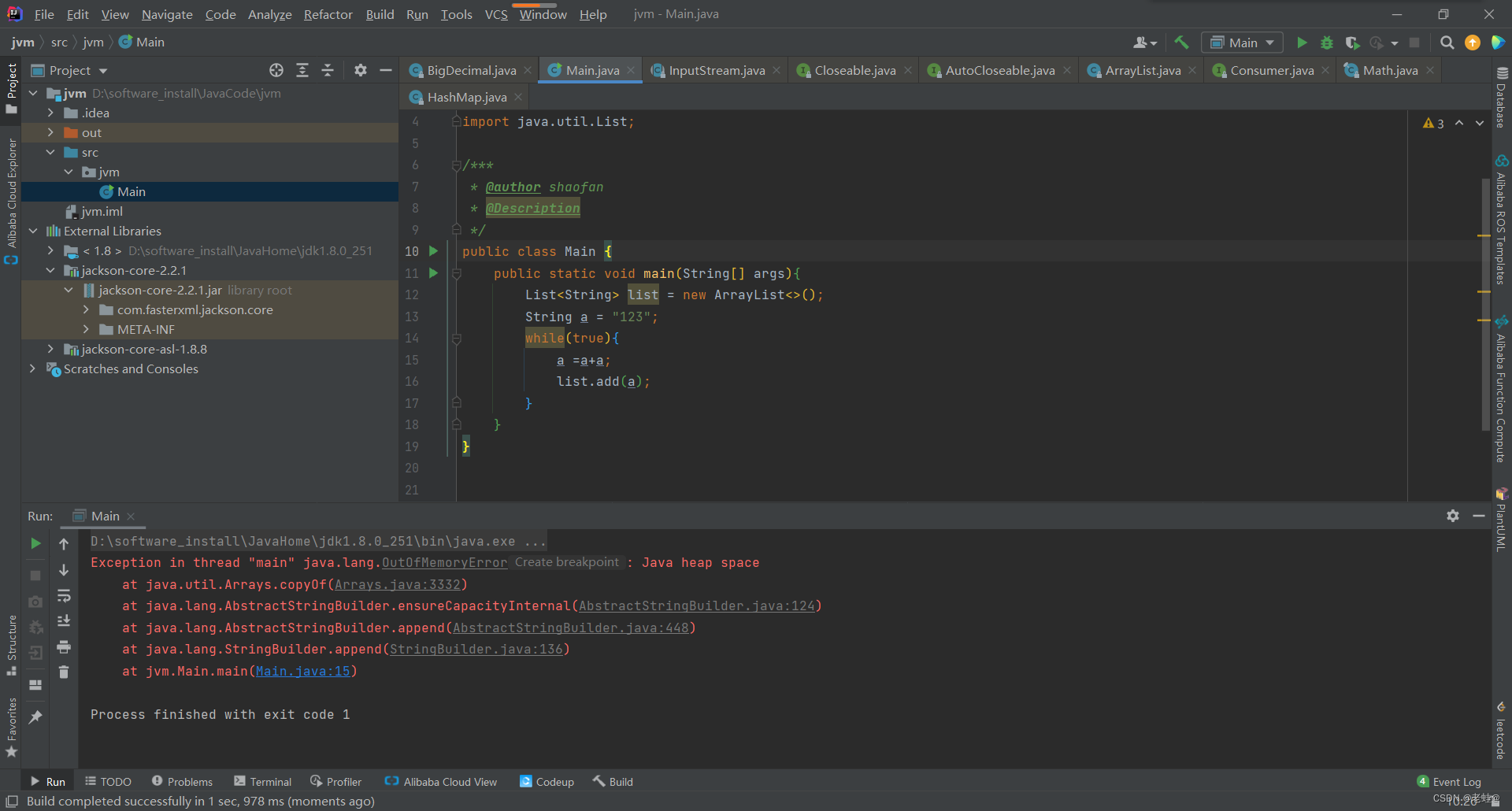Run Main with the green play toolbar icon

(x=1302, y=43)
